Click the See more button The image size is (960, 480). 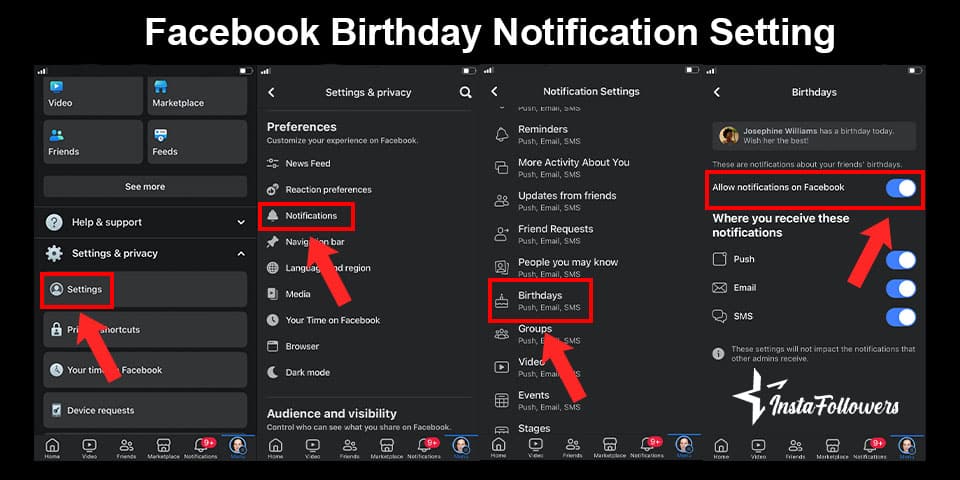[x=145, y=187]
